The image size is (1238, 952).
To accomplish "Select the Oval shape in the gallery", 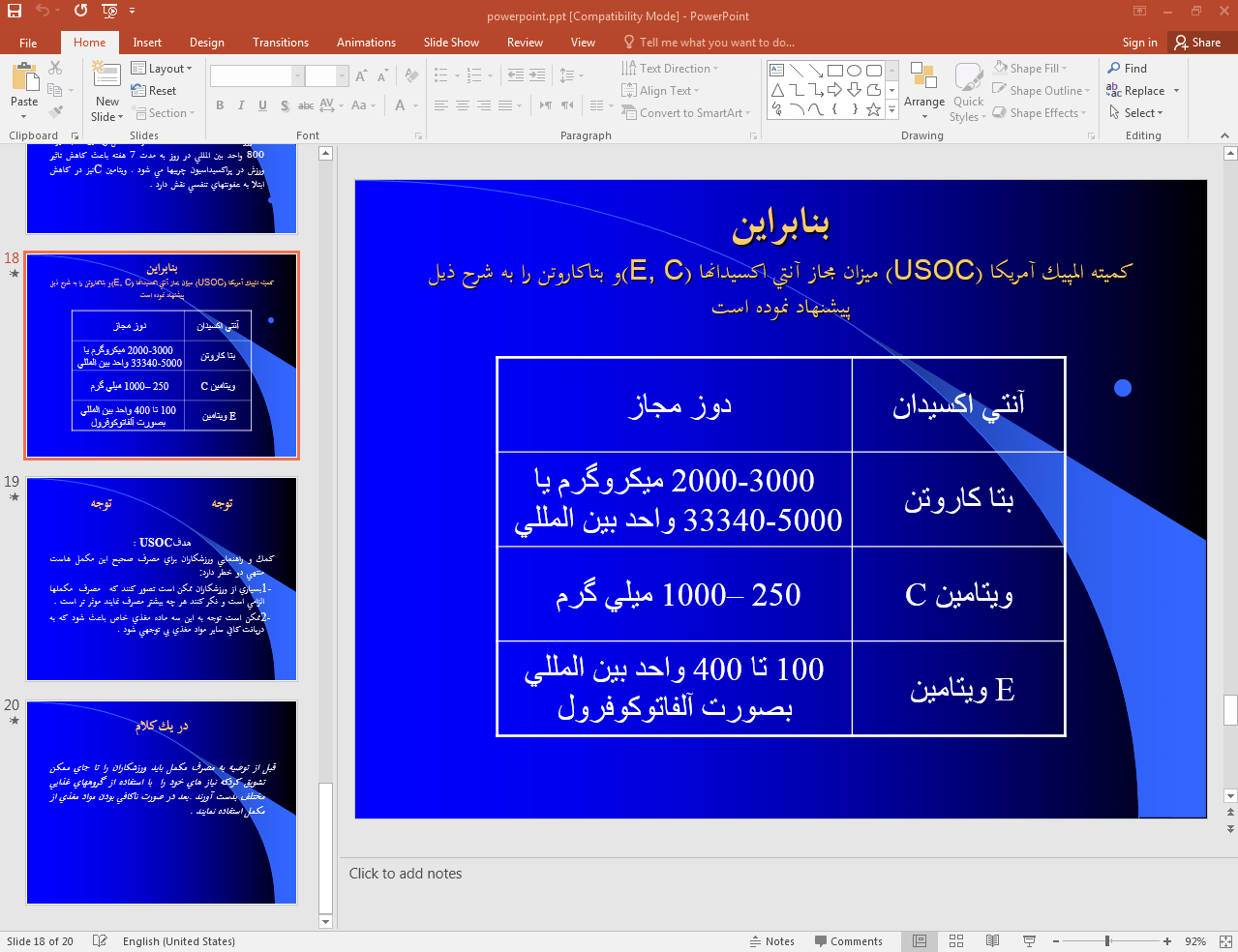I will 855,71.
